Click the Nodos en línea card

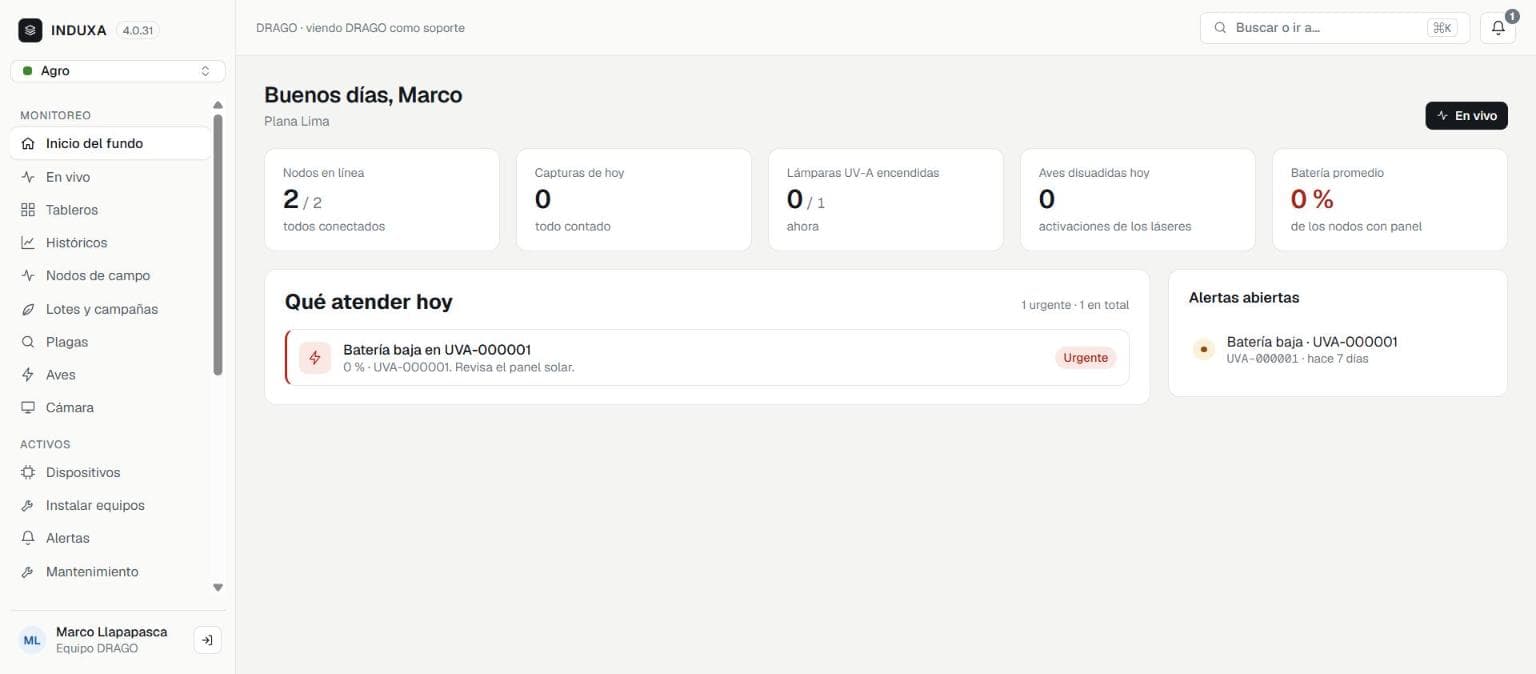point(382,200)
